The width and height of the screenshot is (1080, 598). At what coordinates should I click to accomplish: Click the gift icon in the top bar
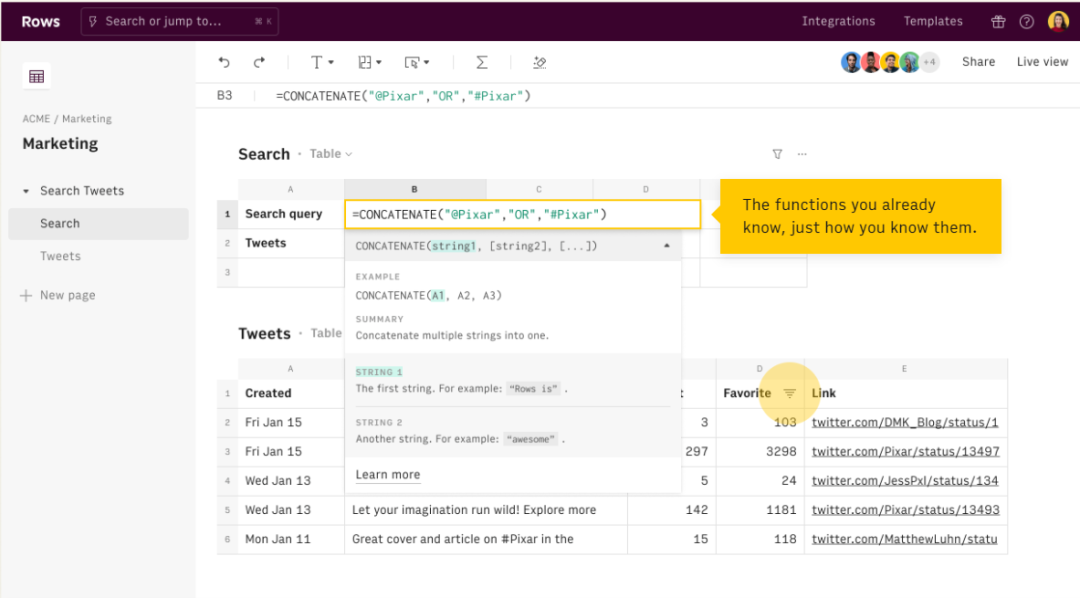998,21
